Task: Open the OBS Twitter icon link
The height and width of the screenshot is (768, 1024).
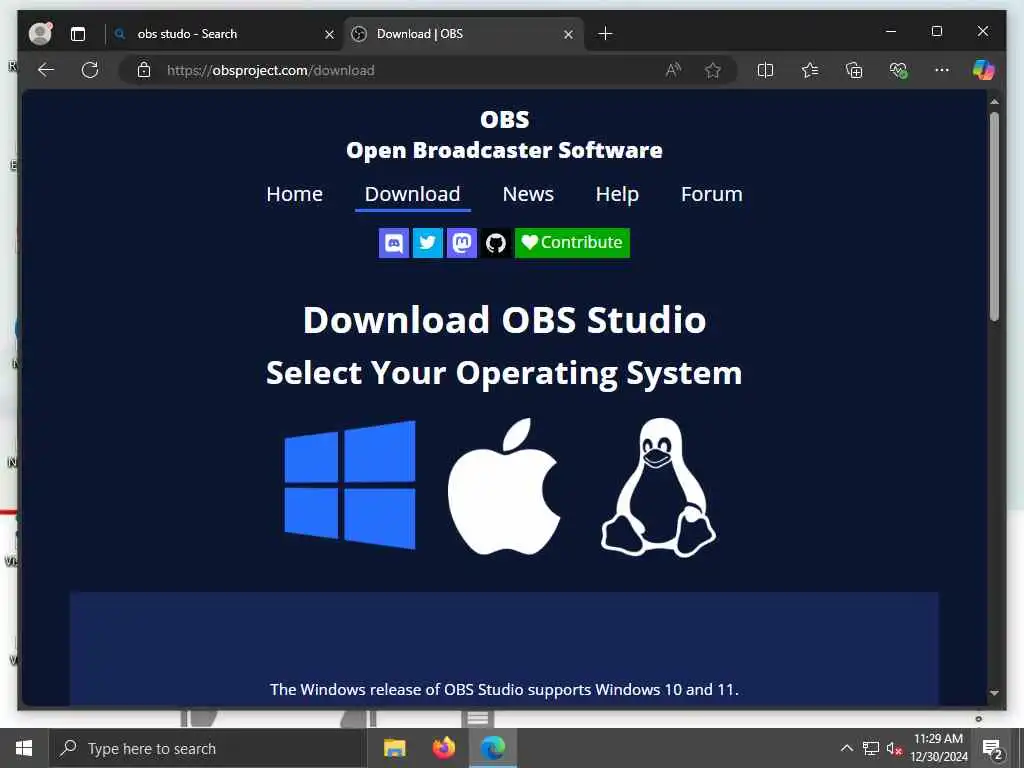Action: (x=428, y=243)
